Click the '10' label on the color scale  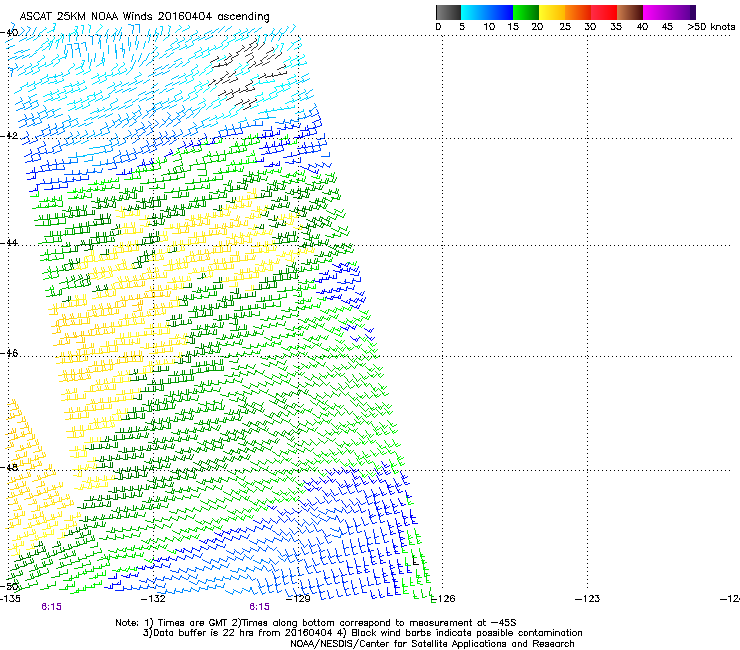tap(489, 27)
